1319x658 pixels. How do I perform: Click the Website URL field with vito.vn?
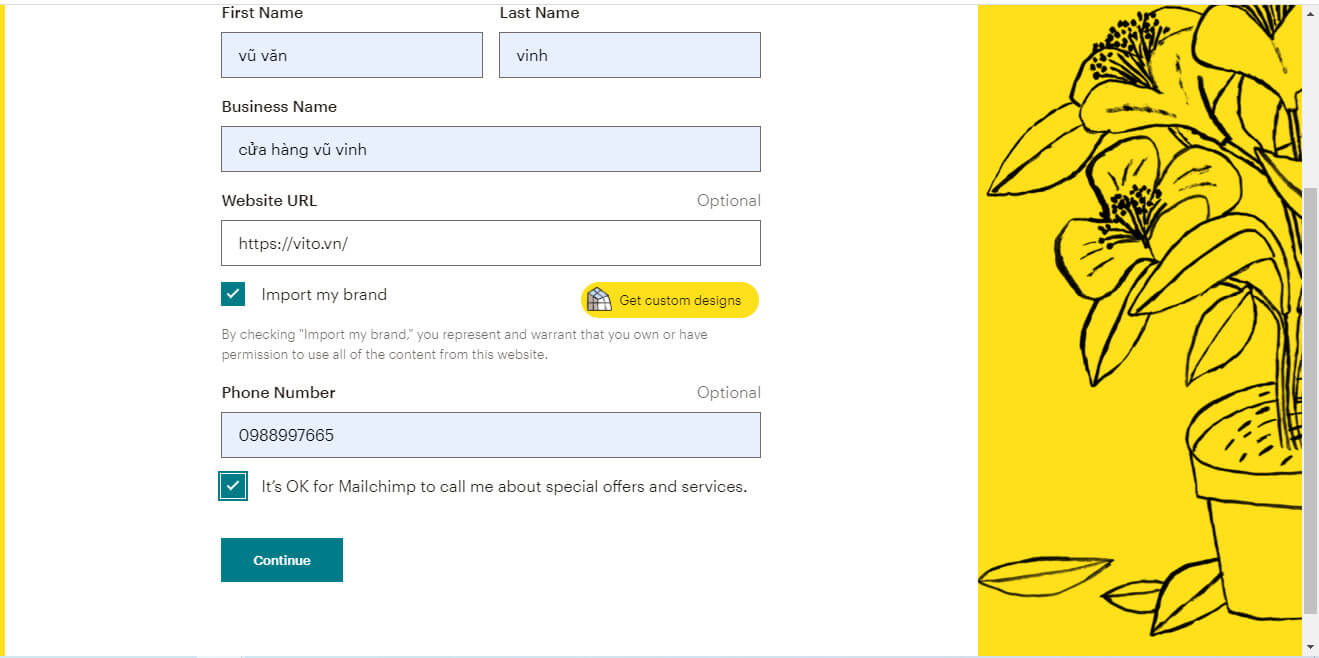490,243
